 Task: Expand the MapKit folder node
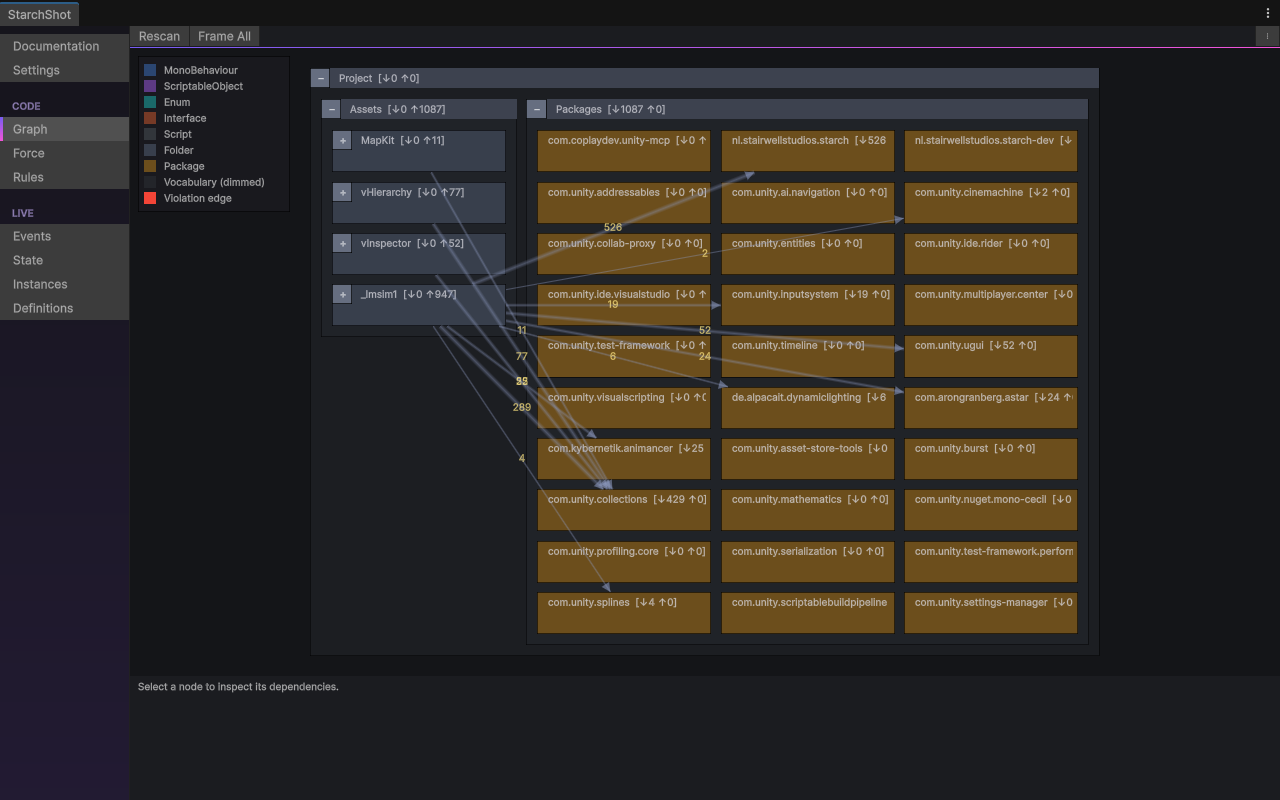[x=342, y=141]
